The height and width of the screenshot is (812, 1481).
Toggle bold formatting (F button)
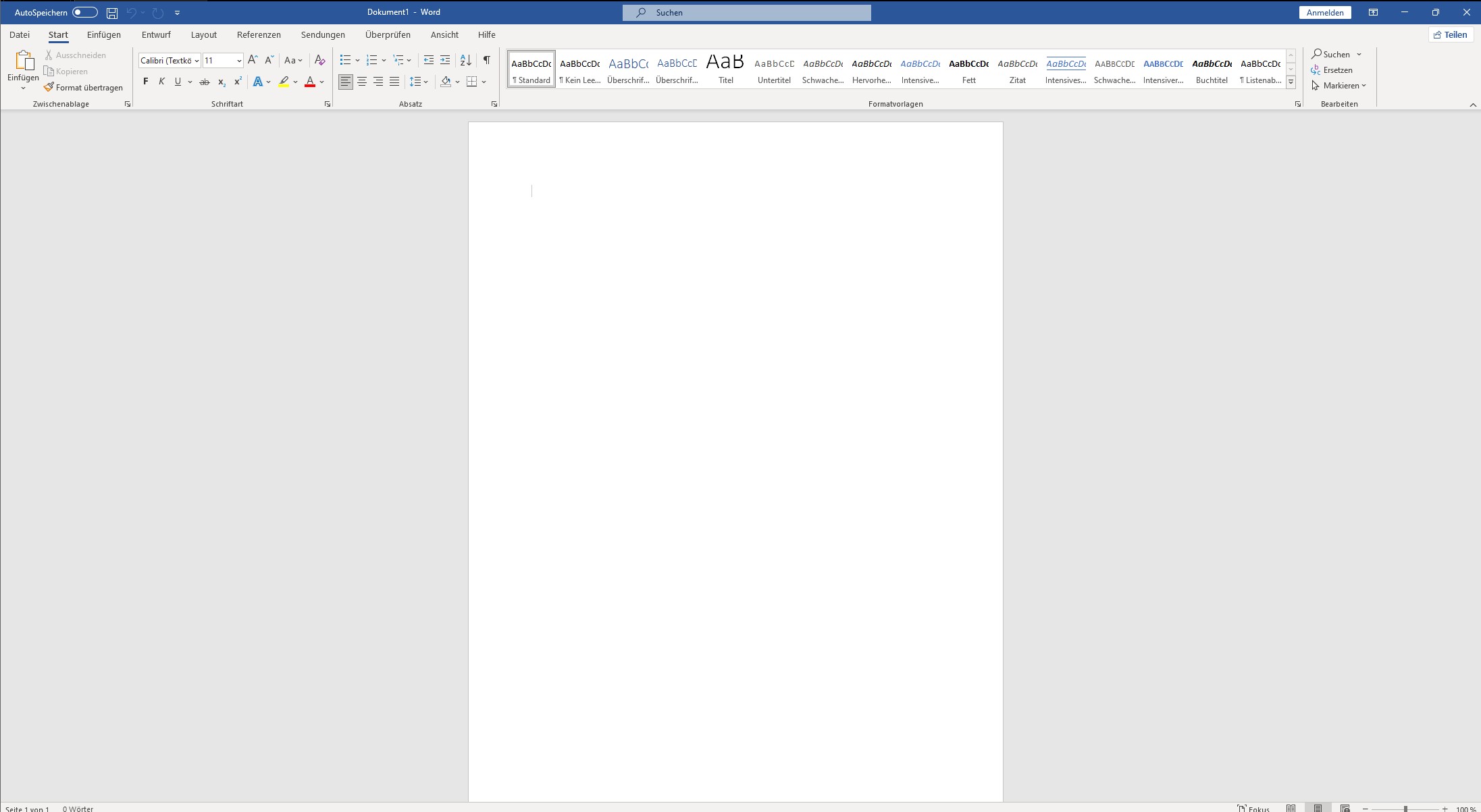[x=145, y=82]
